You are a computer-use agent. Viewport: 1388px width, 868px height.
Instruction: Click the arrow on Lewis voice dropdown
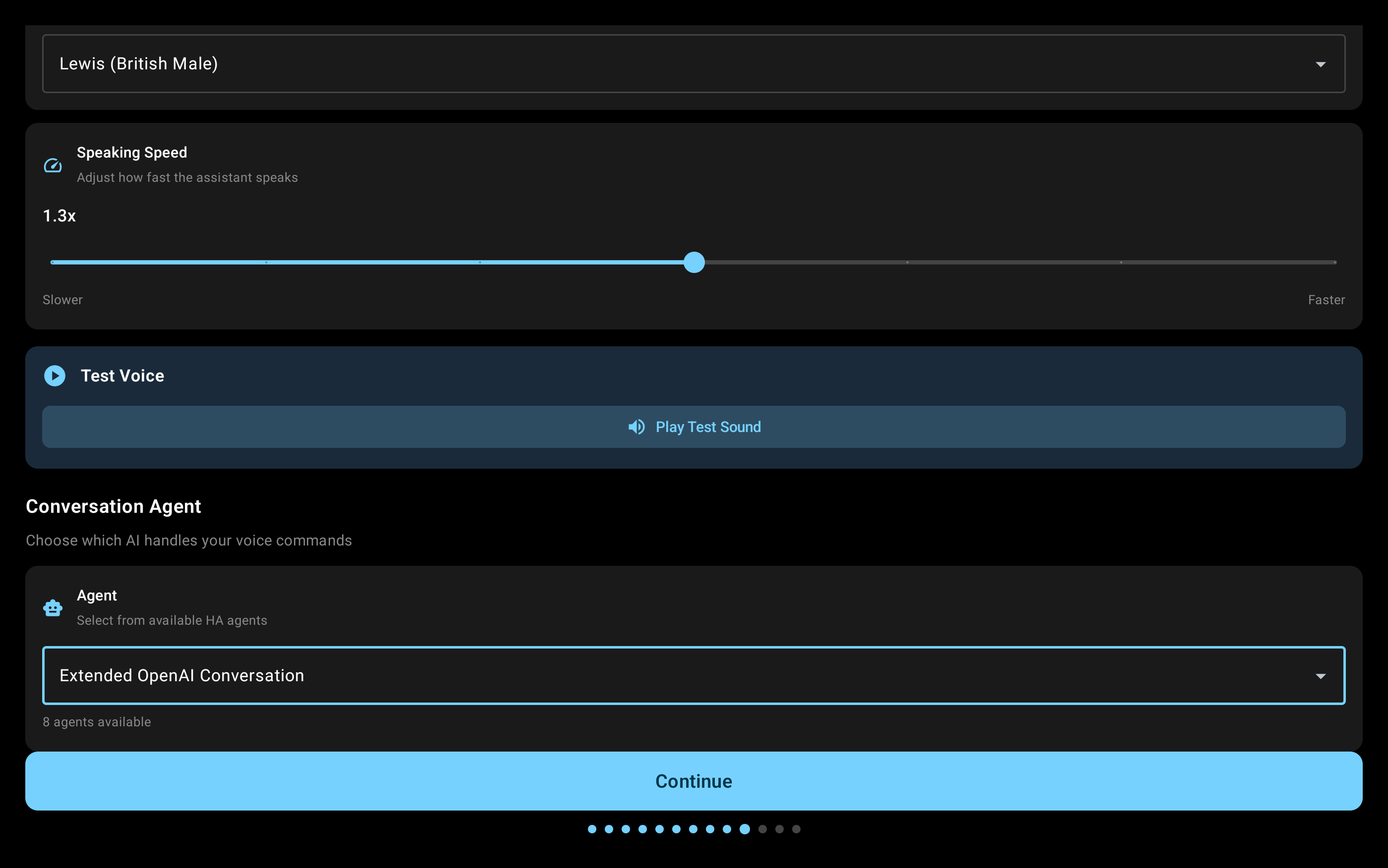(1320, 64)
